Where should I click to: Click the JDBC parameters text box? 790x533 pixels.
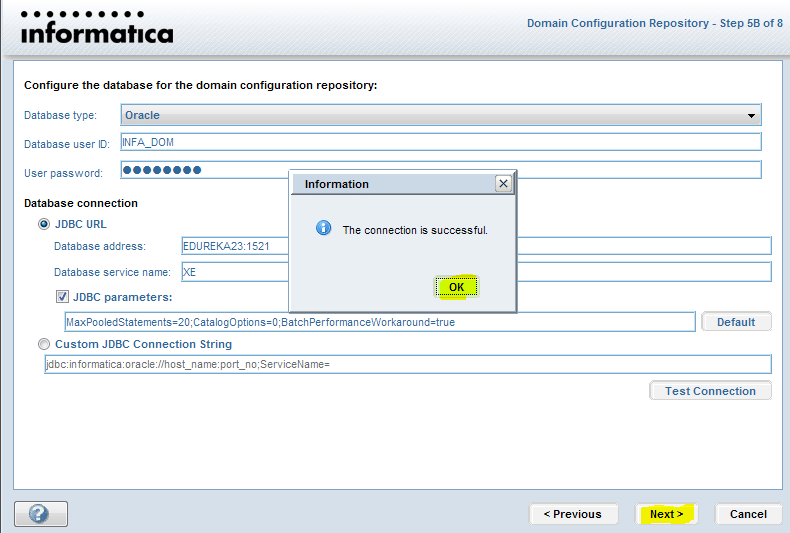(378, 322)
